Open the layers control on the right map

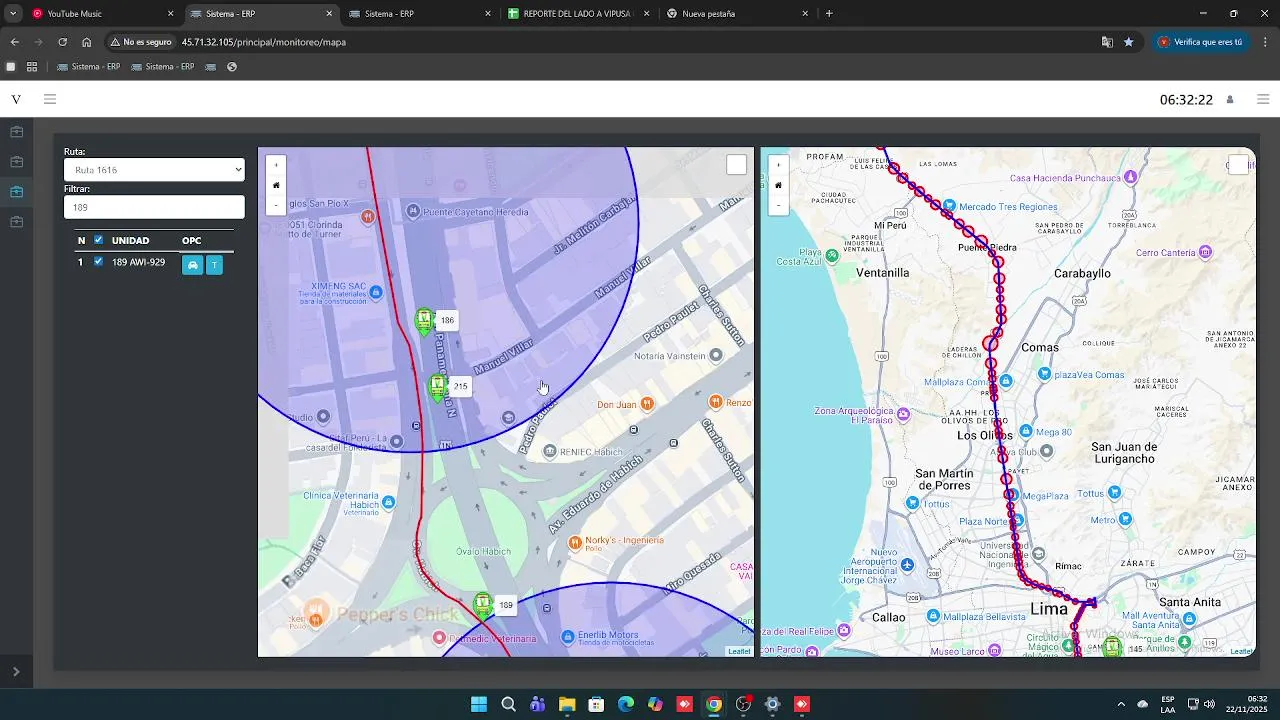coord(1238,165)
